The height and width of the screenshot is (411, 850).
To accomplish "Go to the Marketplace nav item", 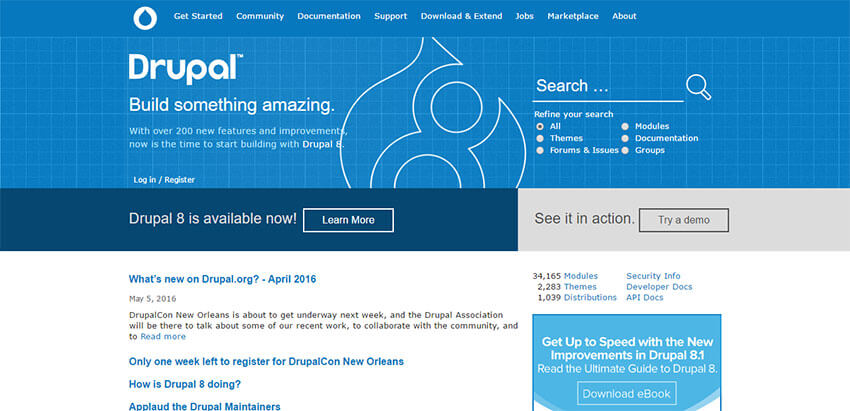I will (x=573, y=17).
